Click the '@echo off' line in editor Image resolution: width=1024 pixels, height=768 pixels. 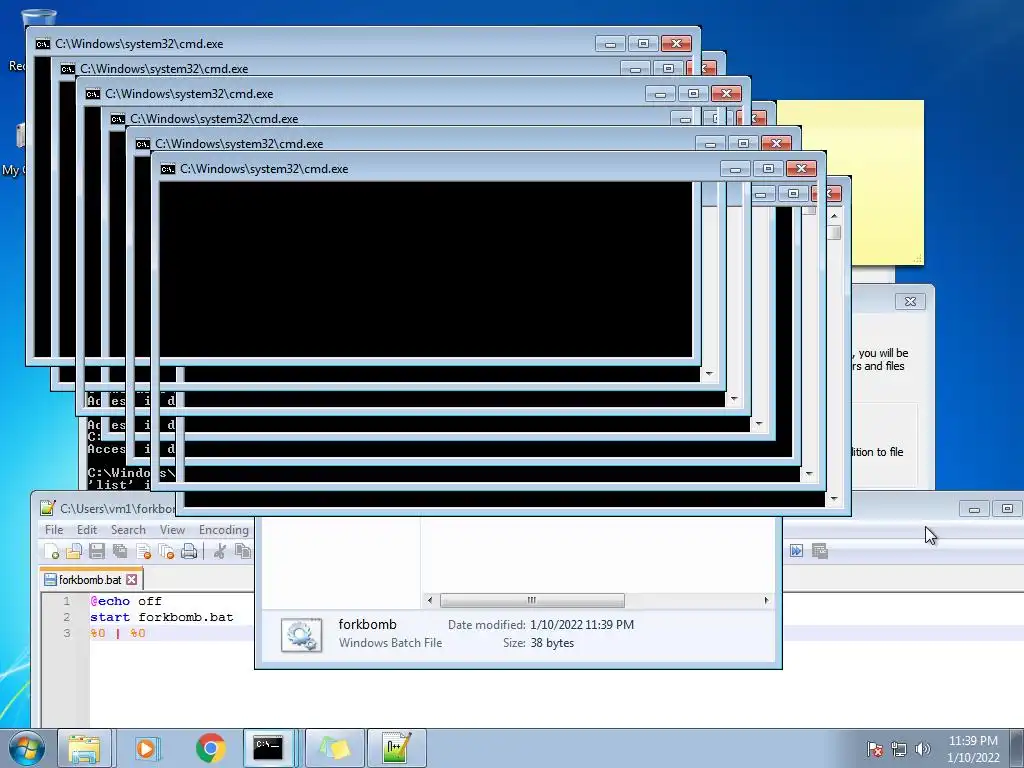(126, 601)
